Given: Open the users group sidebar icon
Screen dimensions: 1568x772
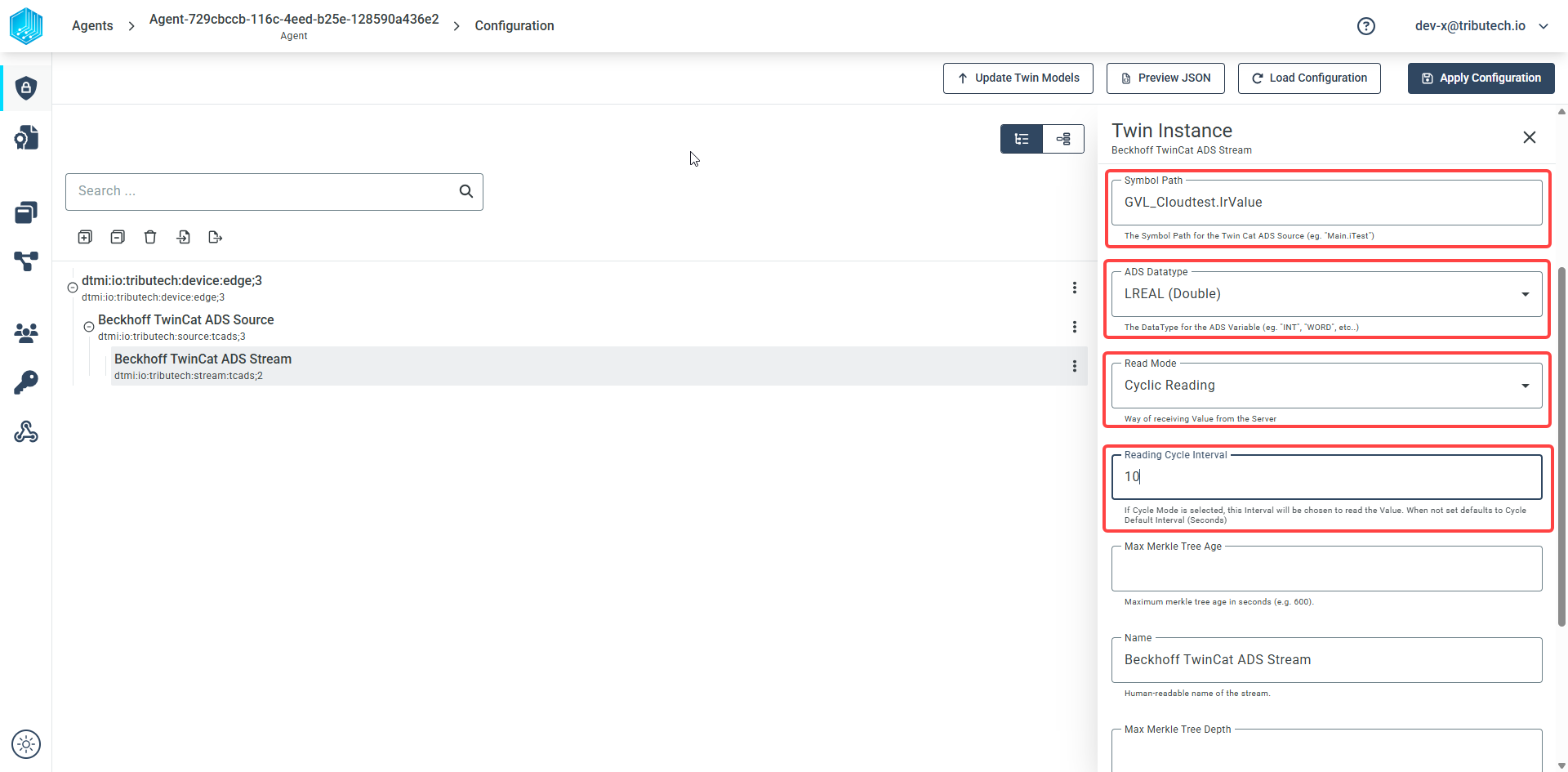Looking at the screenshot, I should 26,332.
